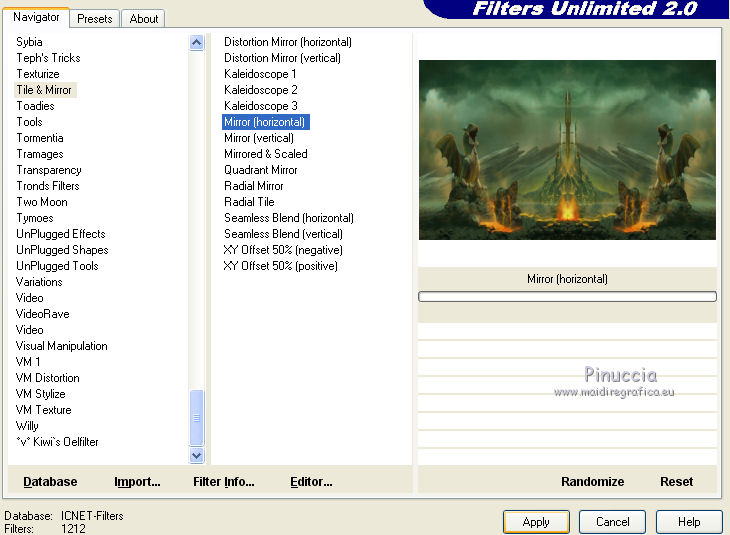Viewport: 730px width, 535px height.
Task: Select the Tormentia category
Action: click(x=40, y=138)
